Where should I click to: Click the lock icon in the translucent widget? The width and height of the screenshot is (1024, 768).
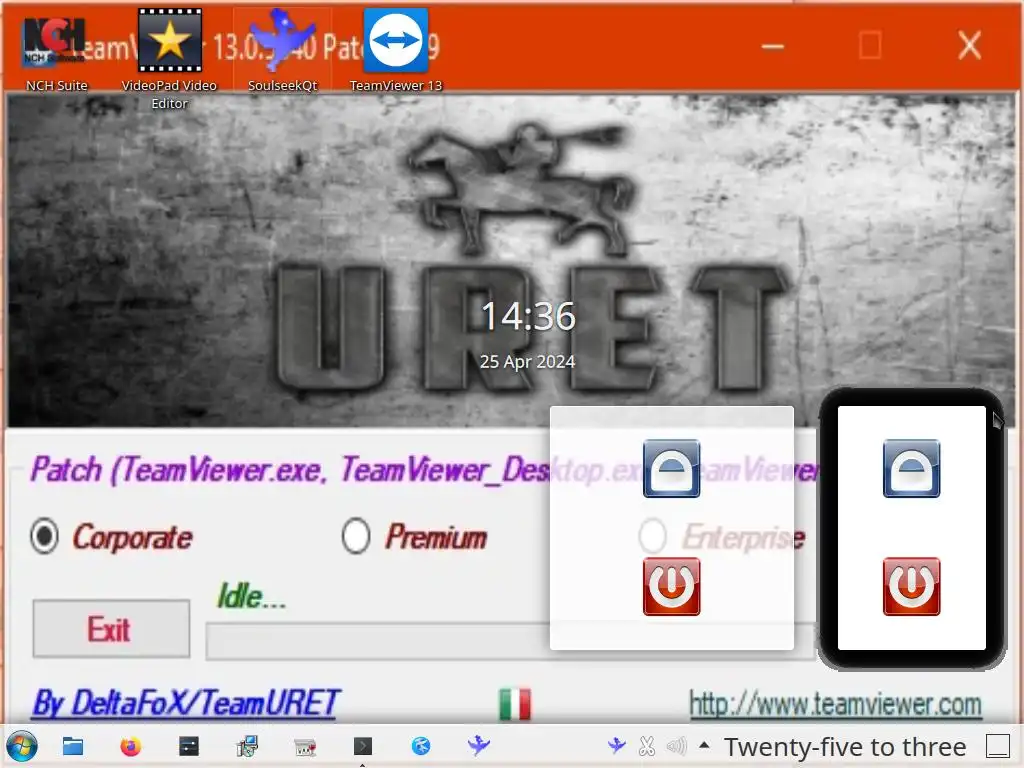(671, 468)
